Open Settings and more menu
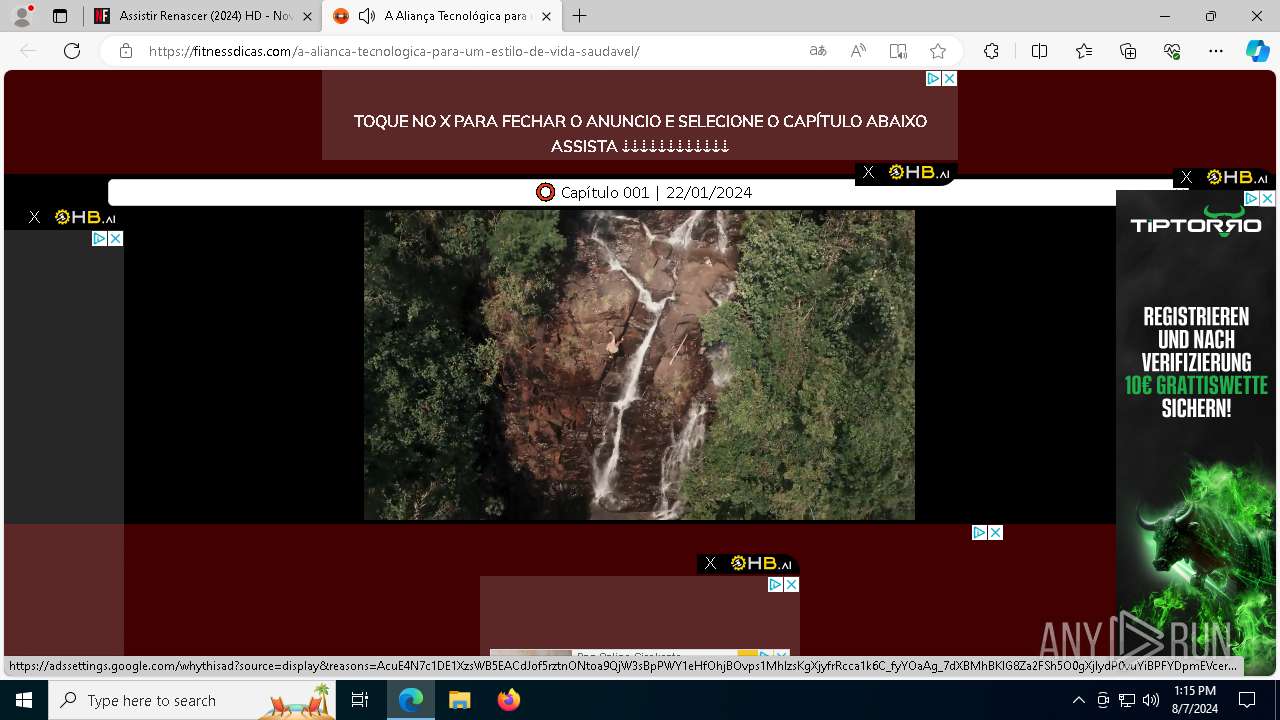Screen dimensions: 1280x720 point(1216,51)
